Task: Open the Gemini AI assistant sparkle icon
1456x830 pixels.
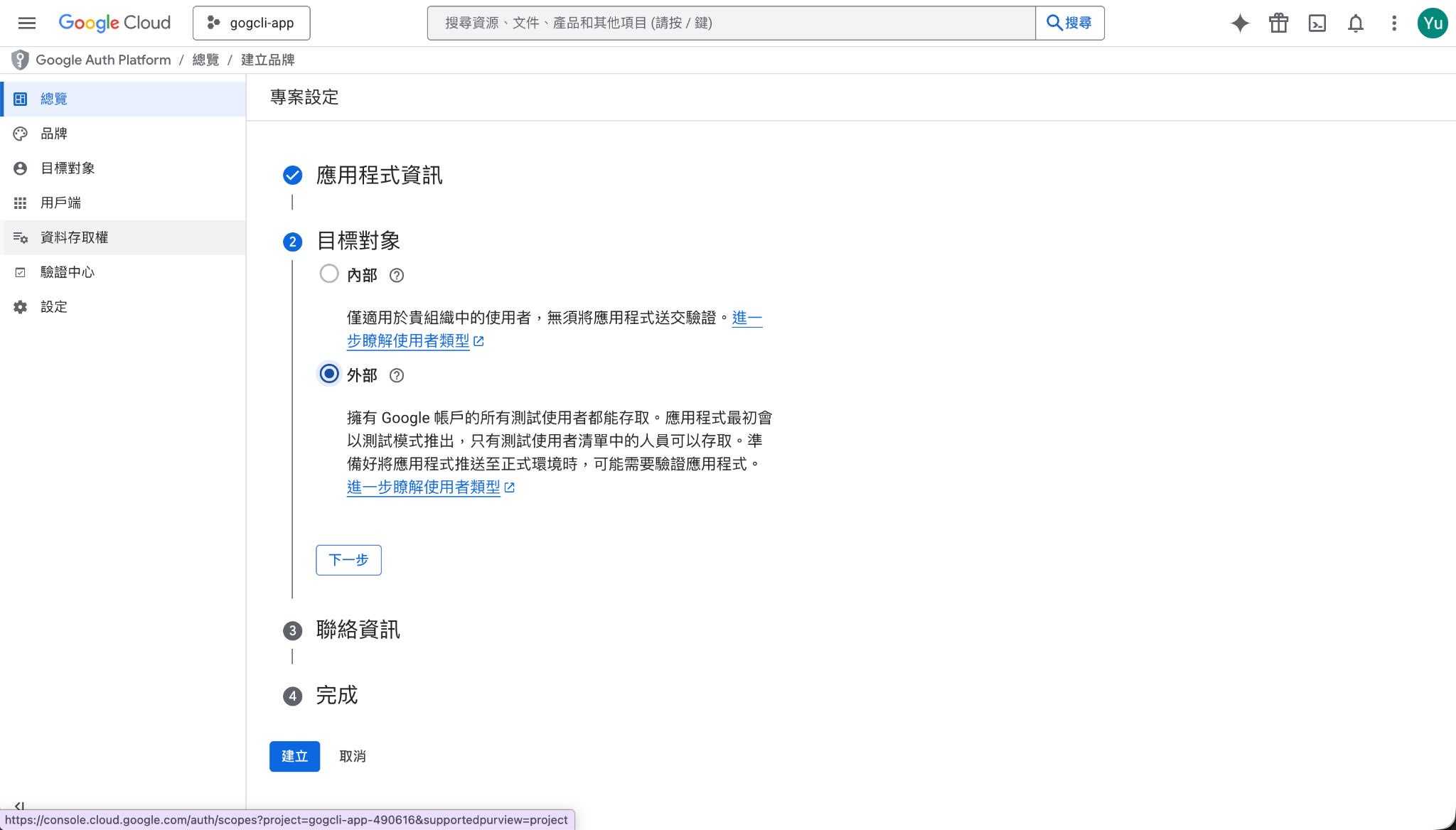Action: tap(1240, 23)
